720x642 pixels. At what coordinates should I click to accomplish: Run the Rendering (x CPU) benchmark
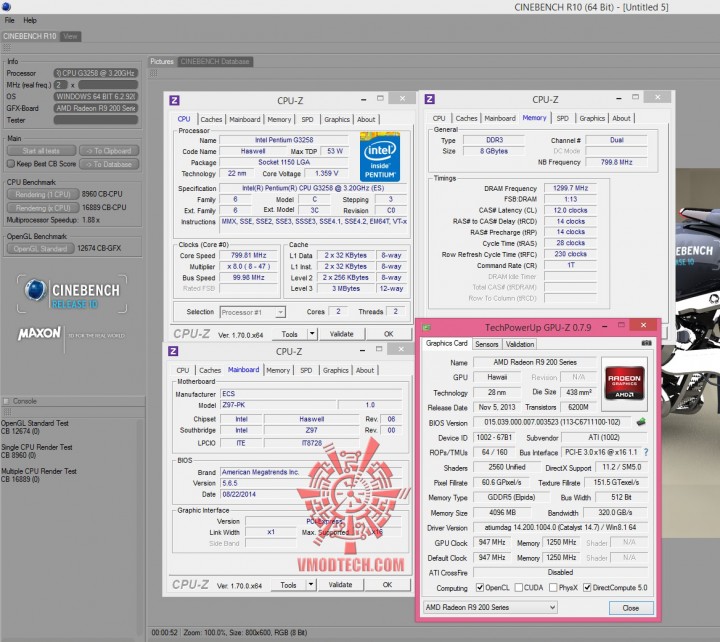tap(43, 208)
